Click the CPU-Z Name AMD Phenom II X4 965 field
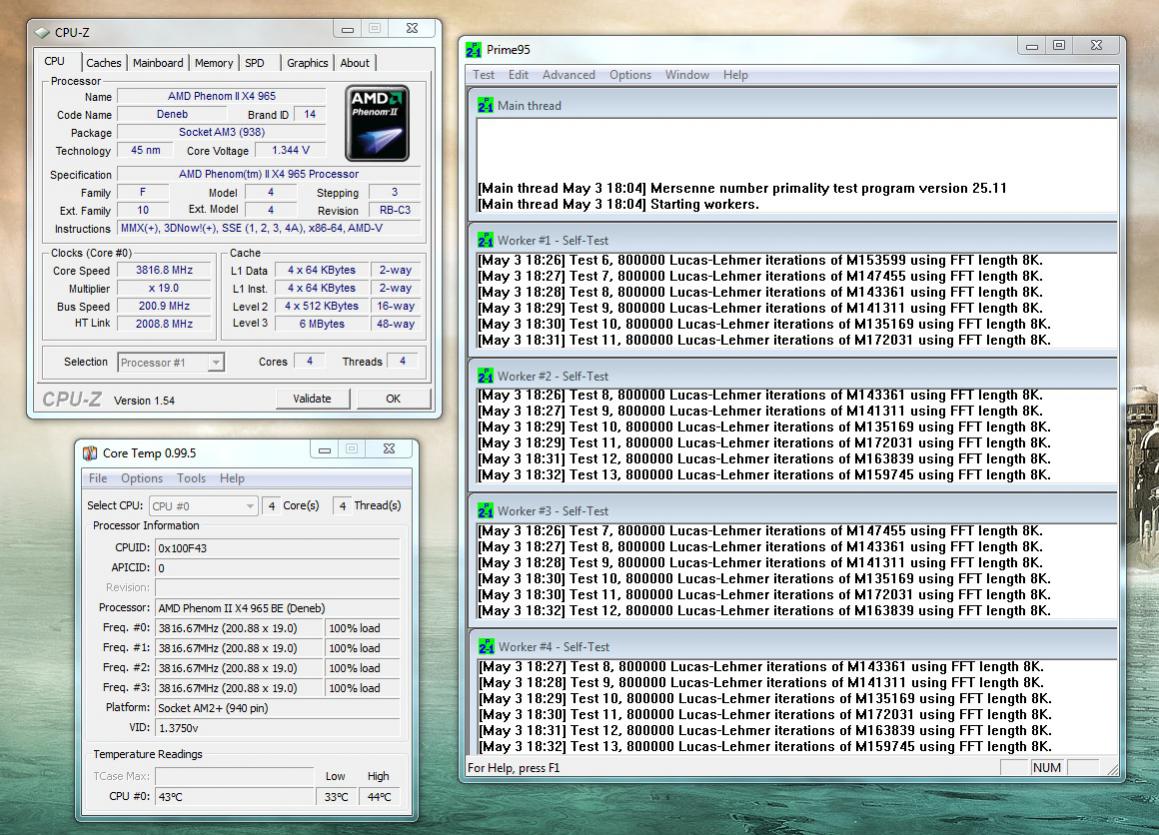 pos(222,96)
